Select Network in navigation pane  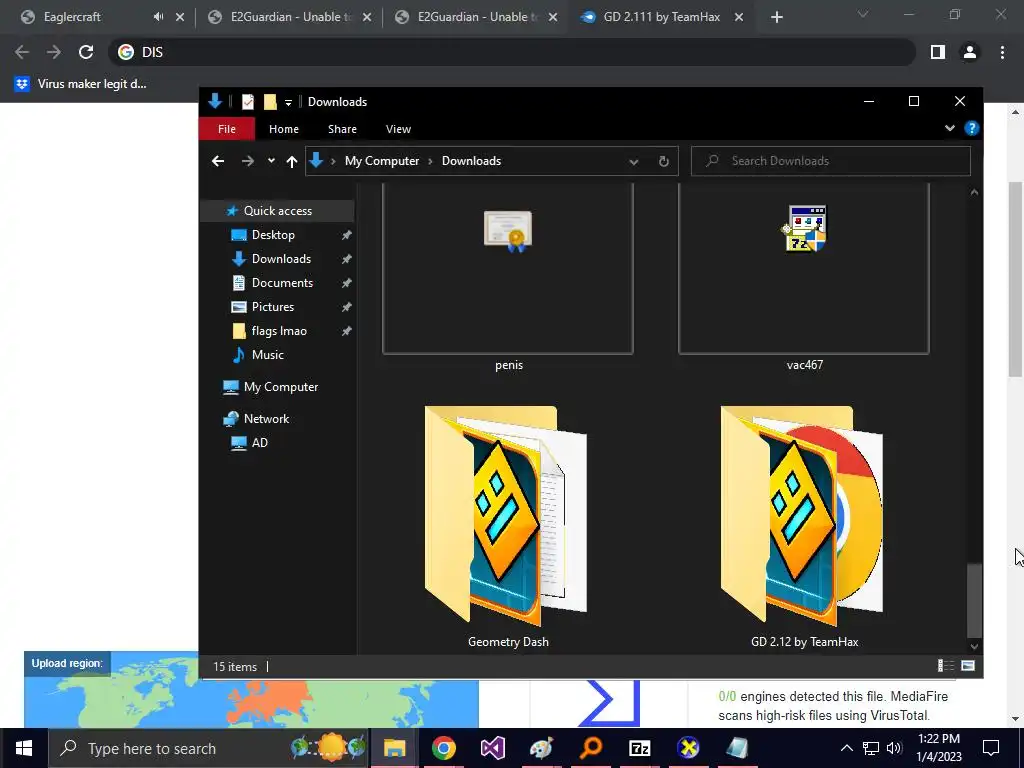click(266, 419)
